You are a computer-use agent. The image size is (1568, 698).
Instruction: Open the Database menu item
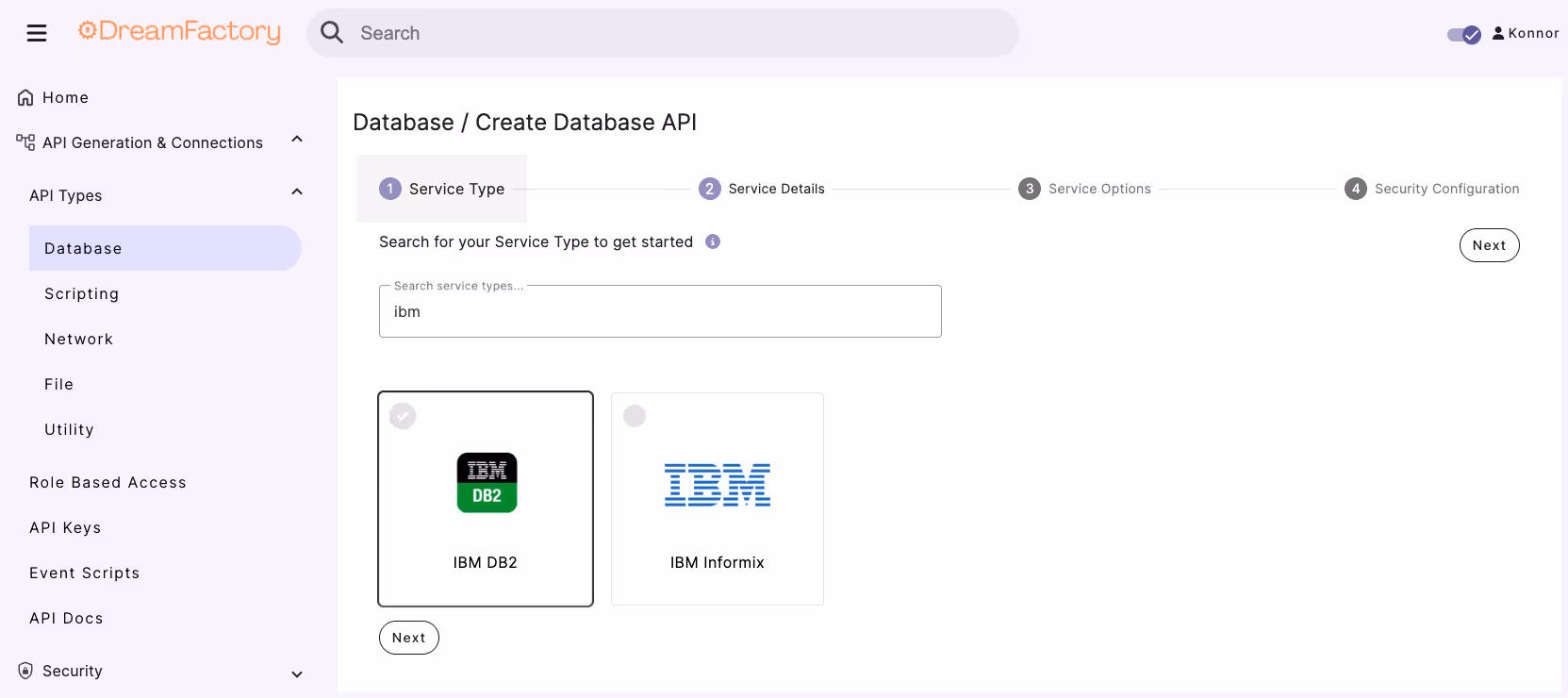[165, 248]
